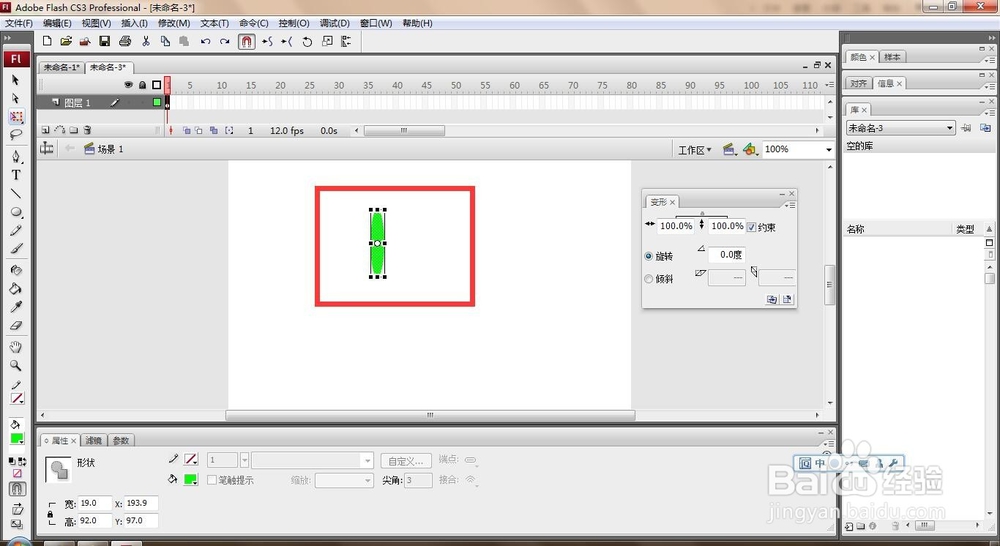Switch to the 参数 parameters tab
Viewport: 1000px width, 546px height.
(121, 440)
